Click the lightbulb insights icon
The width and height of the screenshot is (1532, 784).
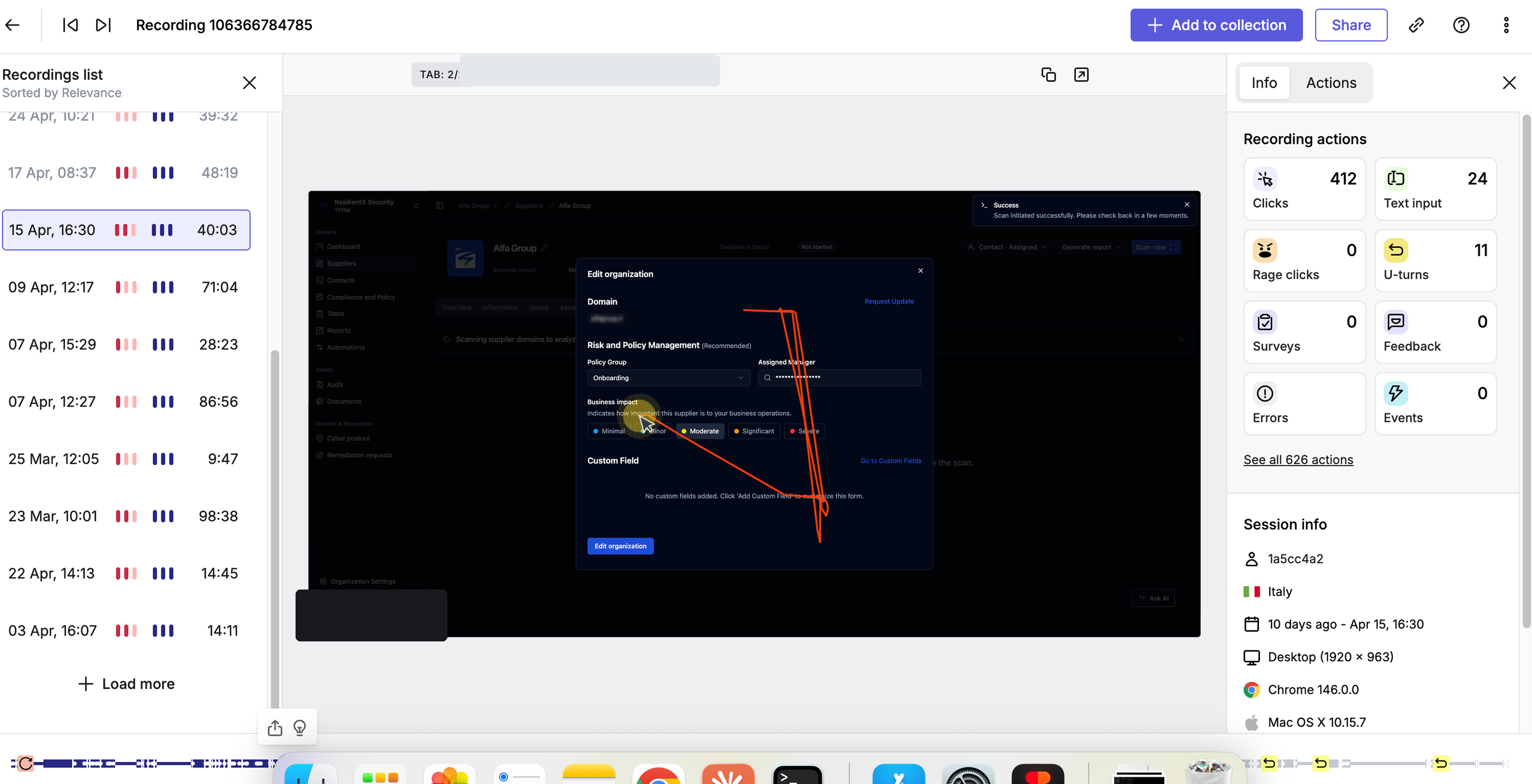click(x=300, y=728)
